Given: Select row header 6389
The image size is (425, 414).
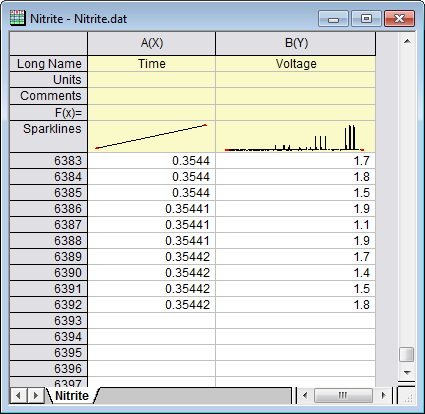Looking at the screenshot, I should 49,257.
